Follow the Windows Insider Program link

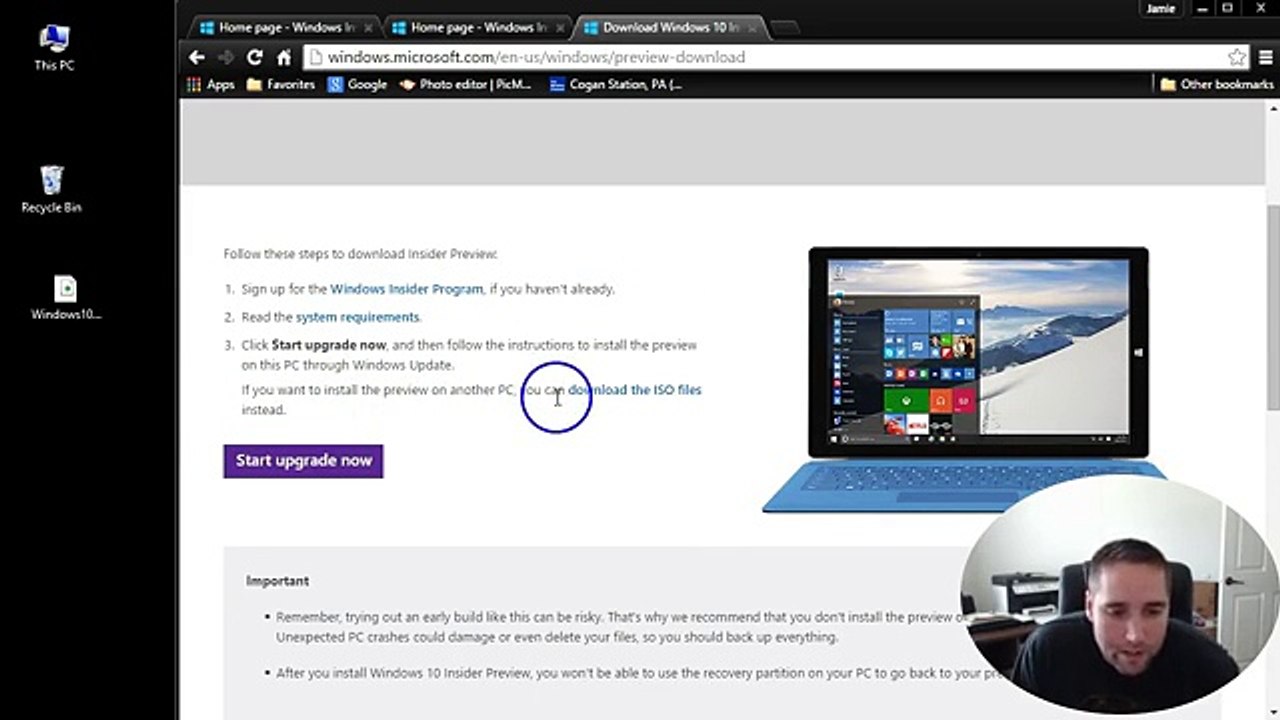pos(407,289)
